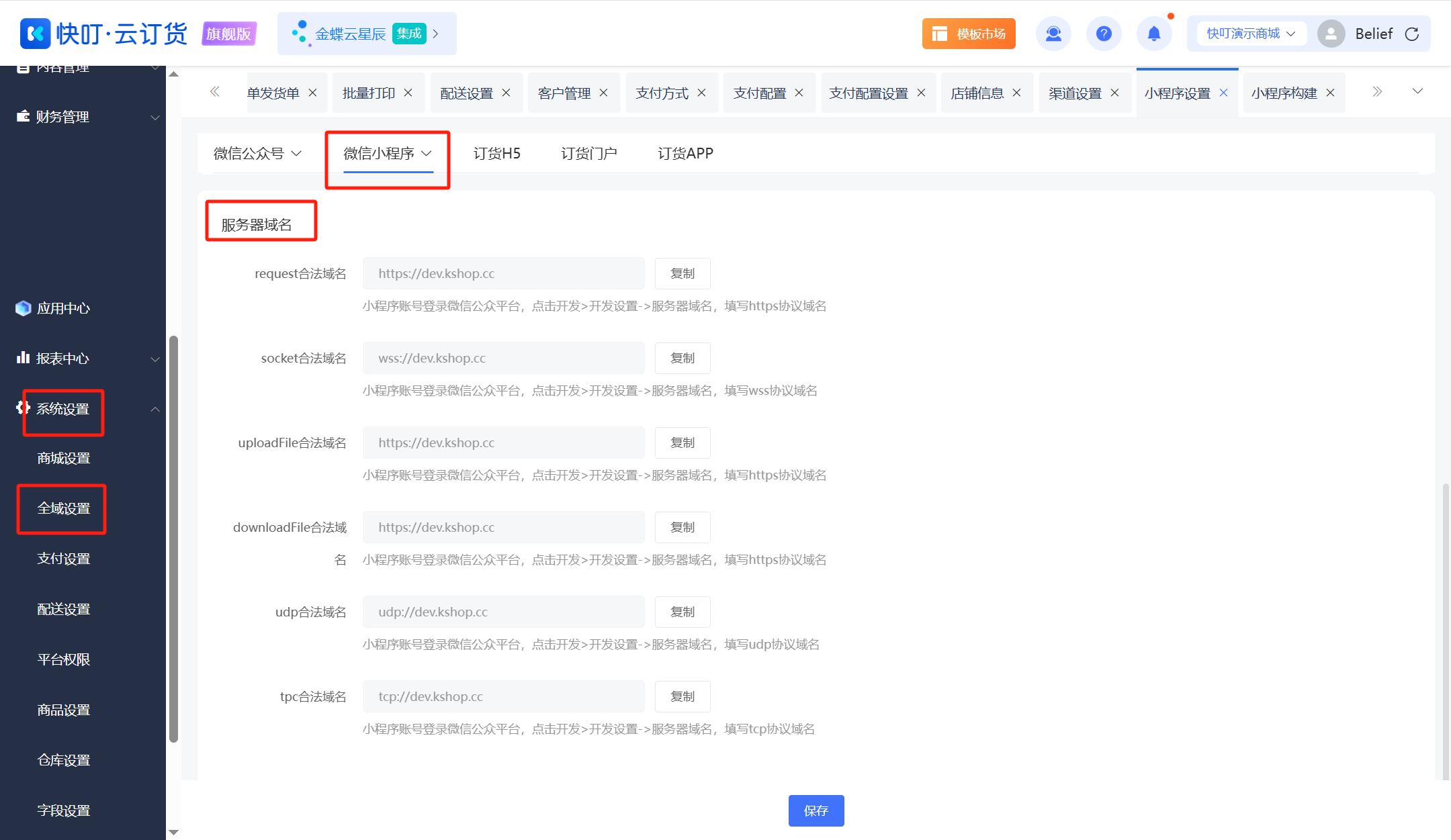Open the 模板市场 button

[x=969, y=34]
